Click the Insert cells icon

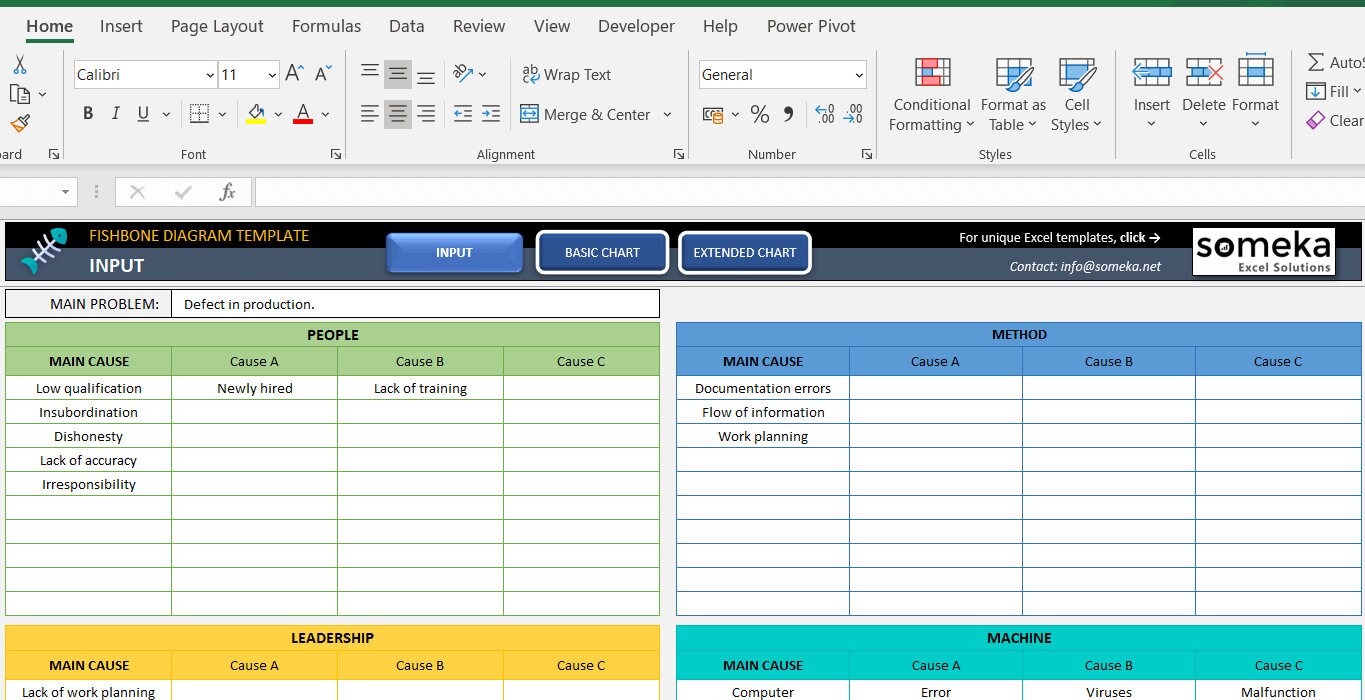(x=1151, y=73)
